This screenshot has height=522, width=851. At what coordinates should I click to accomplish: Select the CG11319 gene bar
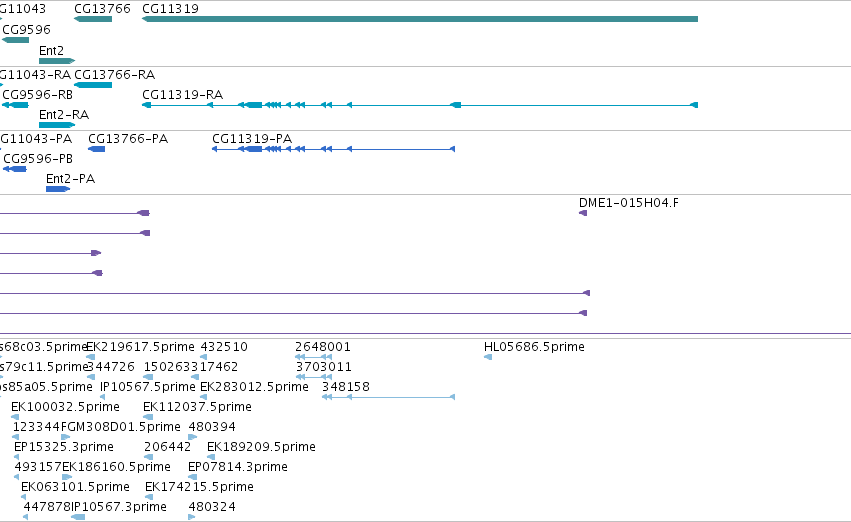click(420, 19)
